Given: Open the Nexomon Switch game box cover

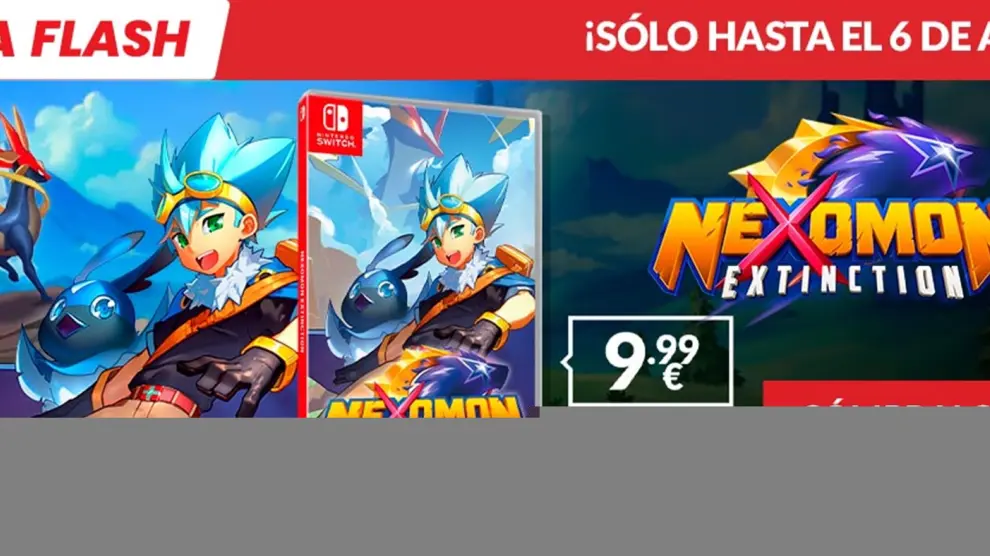Looking at the screenshot, I should (420, 255).
